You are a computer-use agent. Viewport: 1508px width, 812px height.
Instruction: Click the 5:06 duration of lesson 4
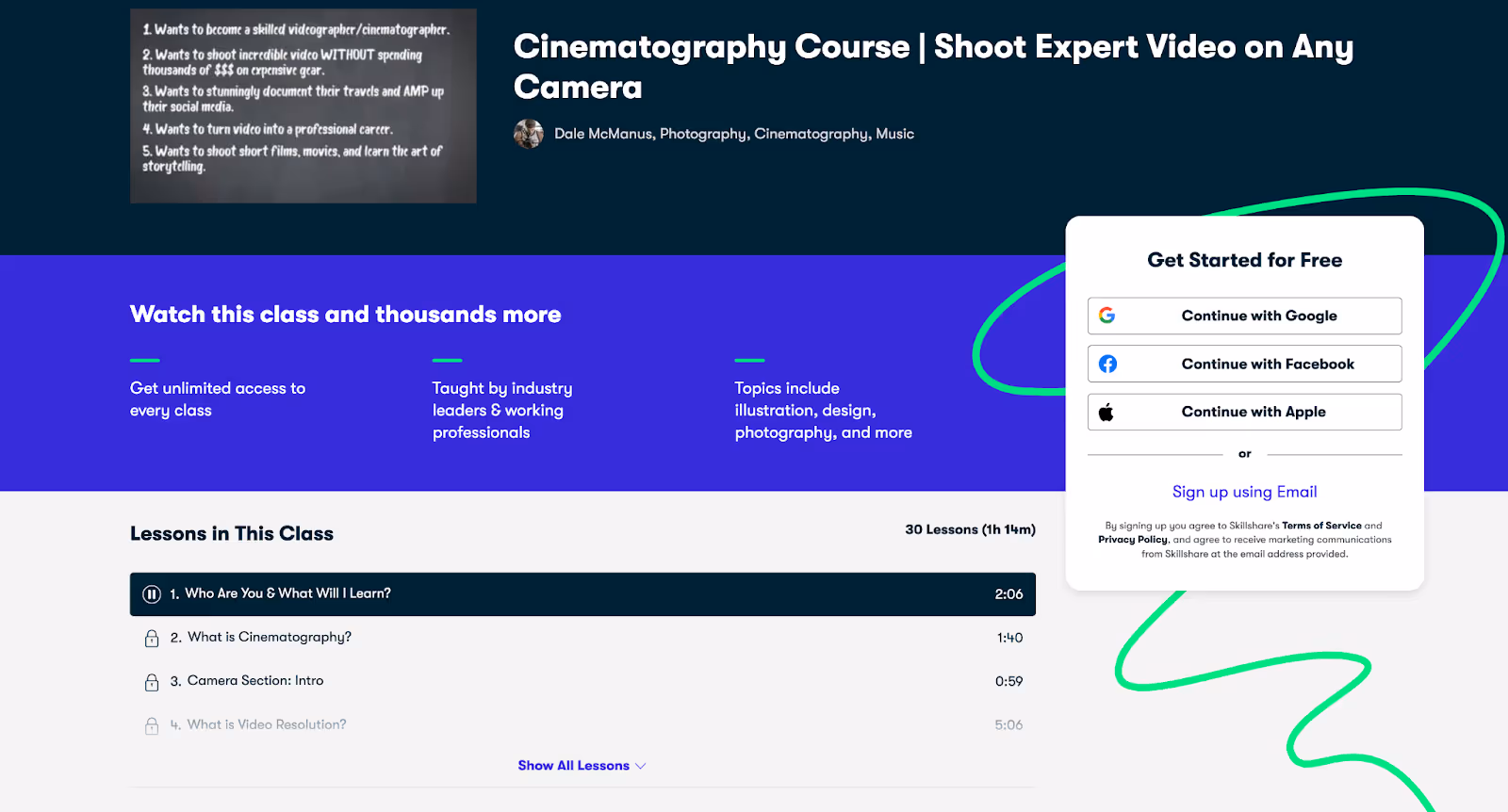(x=1008, y=724)
